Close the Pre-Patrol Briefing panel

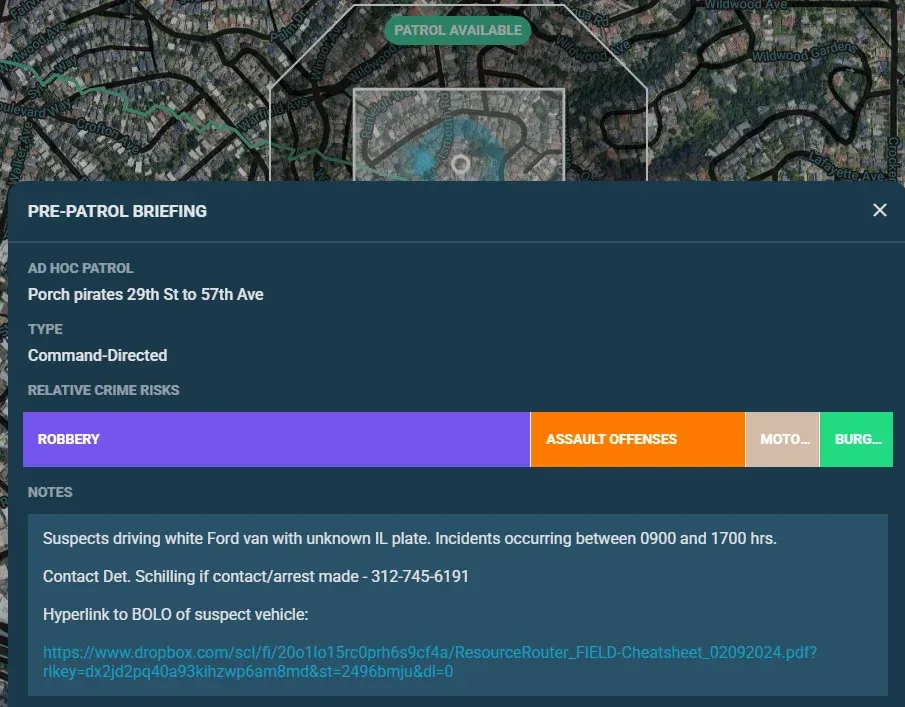pos(879,210)
